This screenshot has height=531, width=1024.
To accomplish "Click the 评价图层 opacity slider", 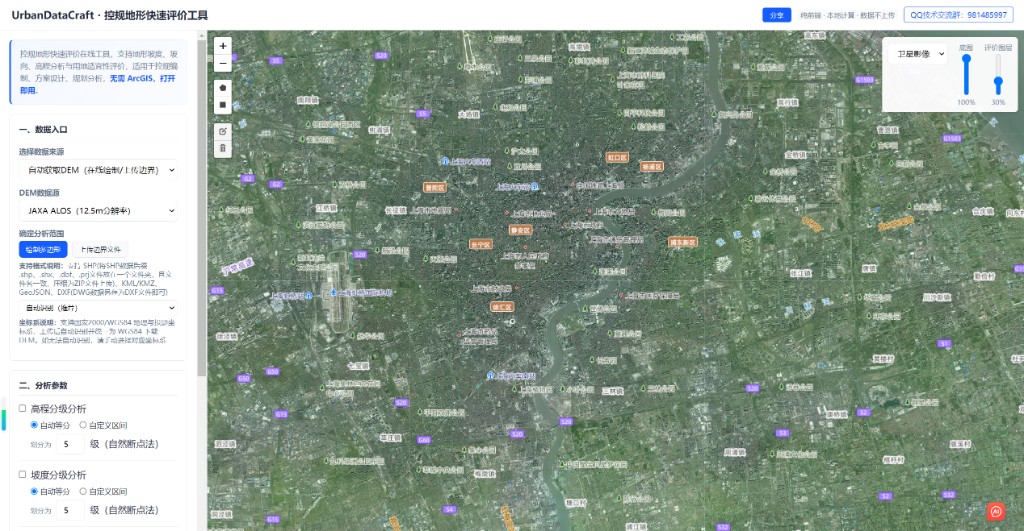I will click(x=997, y=83).
